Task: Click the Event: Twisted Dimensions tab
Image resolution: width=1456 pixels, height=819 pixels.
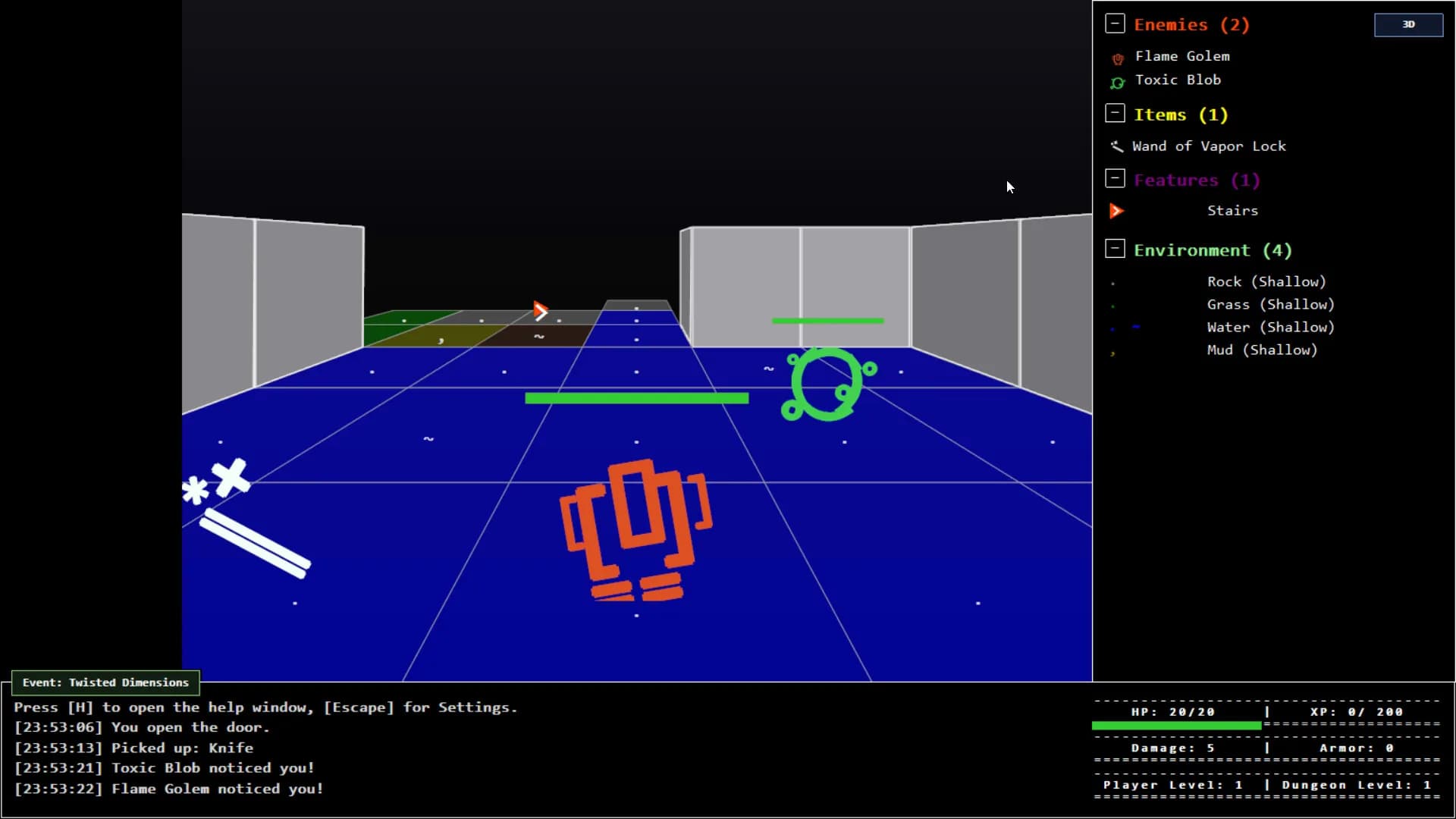Action: (x=105, y=682)
